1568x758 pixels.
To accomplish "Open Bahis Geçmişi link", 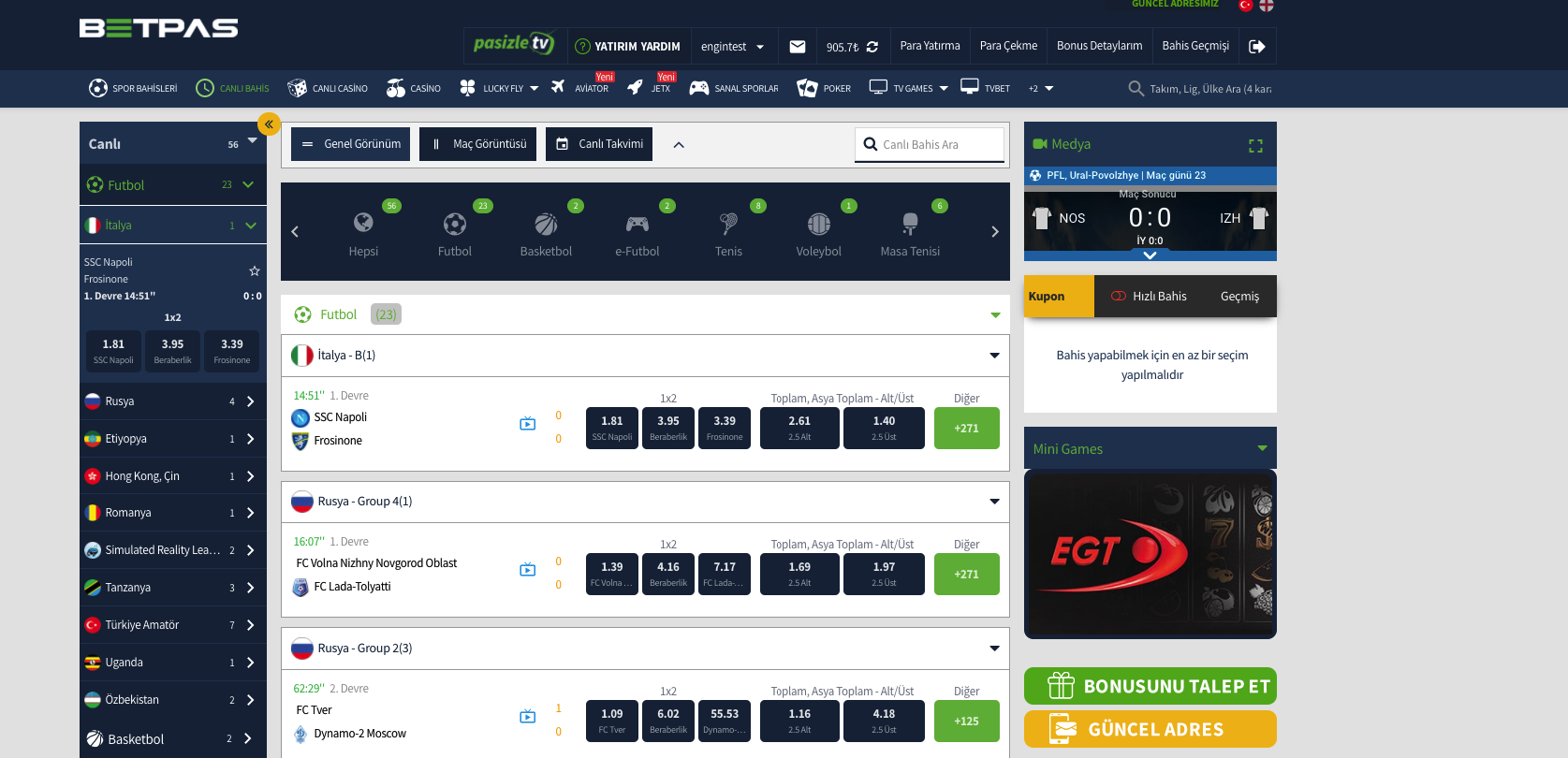I will tap(1195, 46).
